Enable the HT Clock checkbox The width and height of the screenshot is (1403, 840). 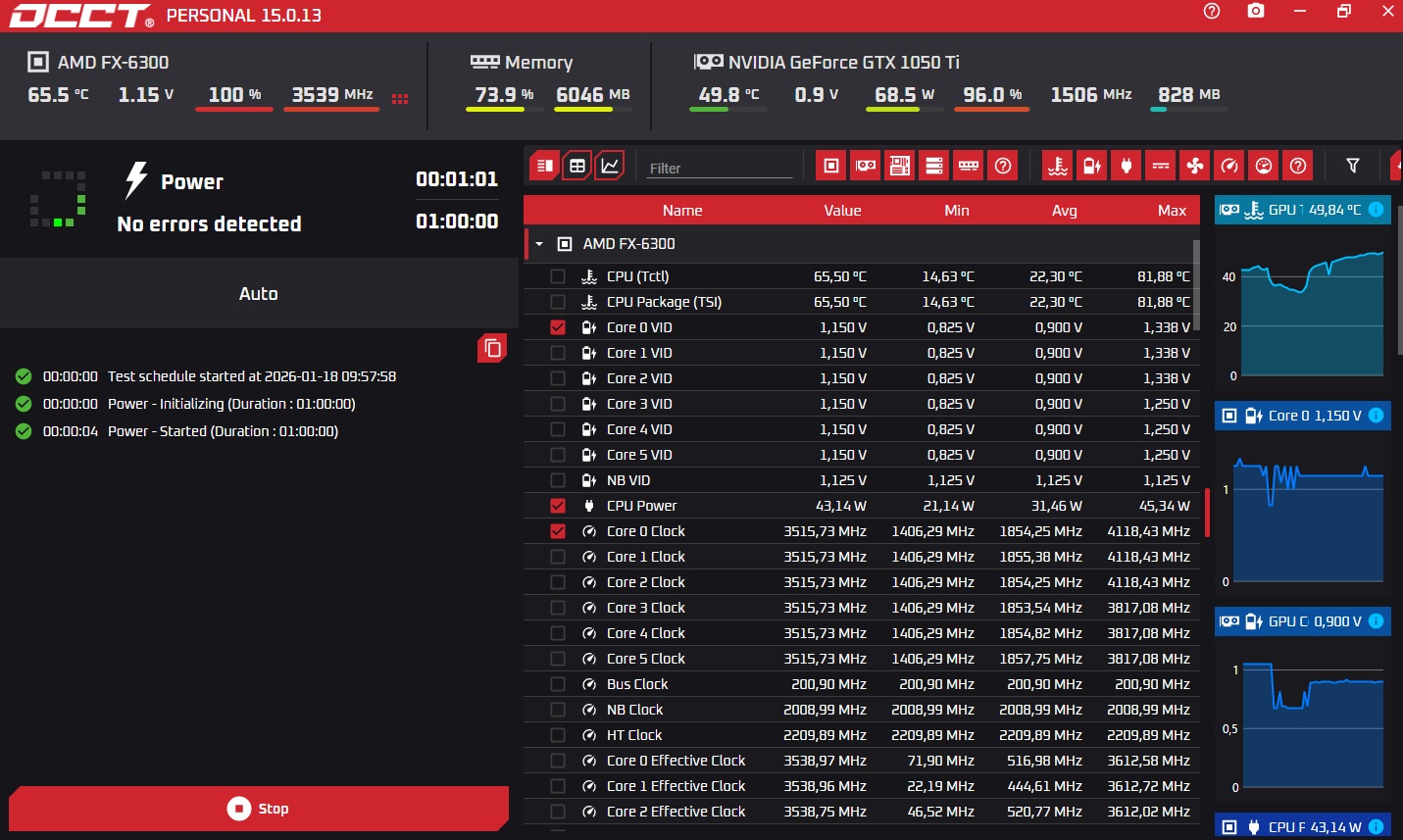pos(558,735)
